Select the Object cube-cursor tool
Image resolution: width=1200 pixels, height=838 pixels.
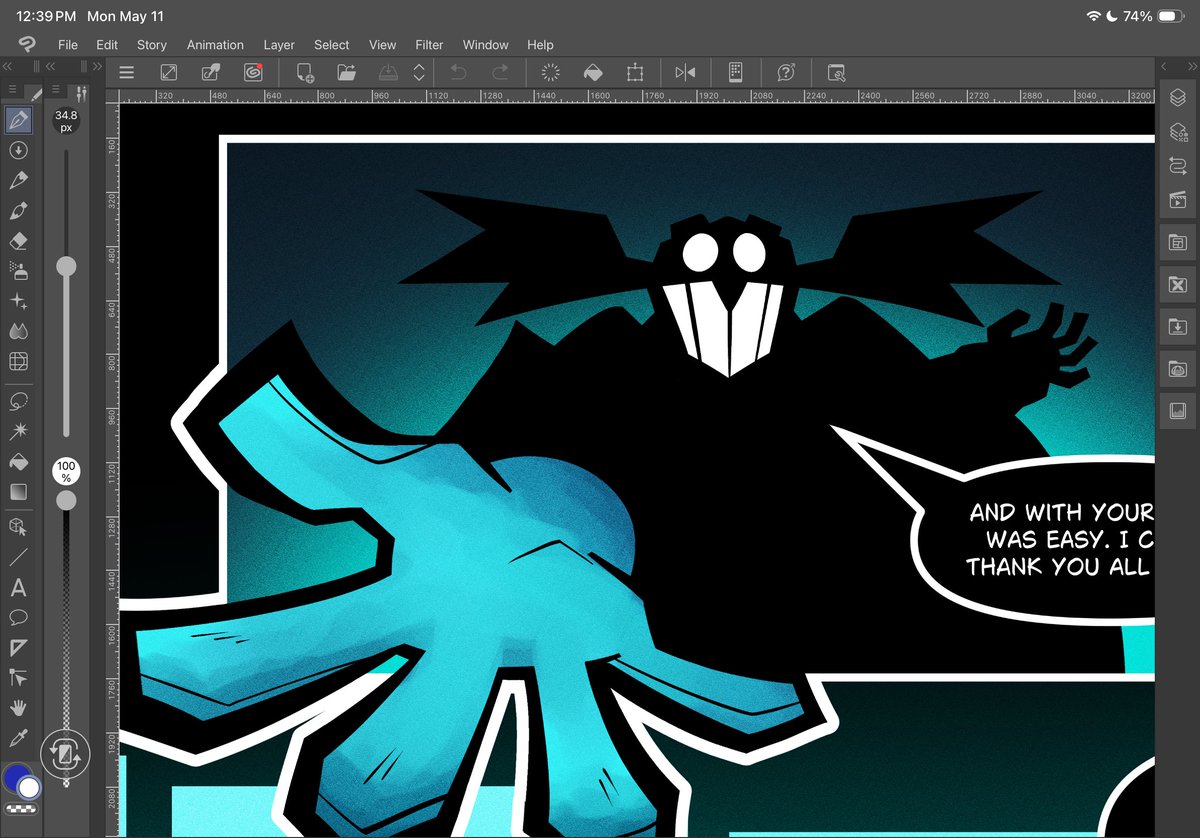point(18,526)
